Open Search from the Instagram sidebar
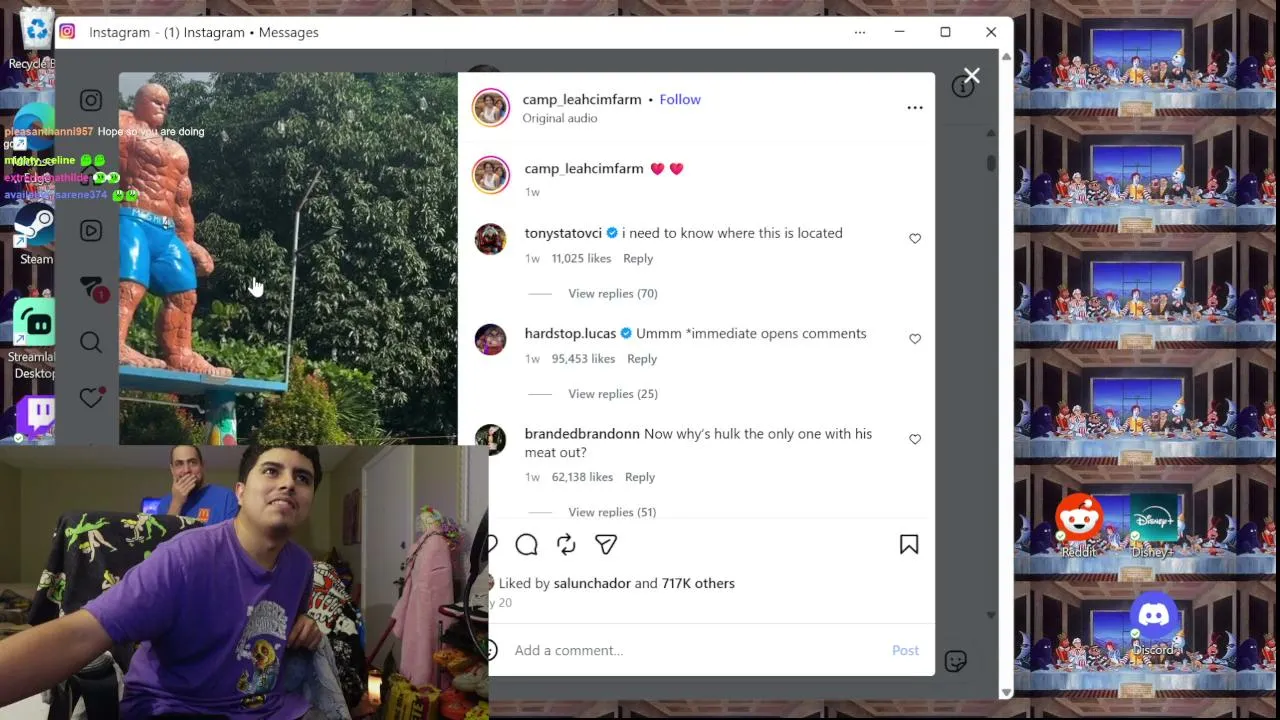Viewport: 1280px width, 720px height. click(x=91, y=343)
